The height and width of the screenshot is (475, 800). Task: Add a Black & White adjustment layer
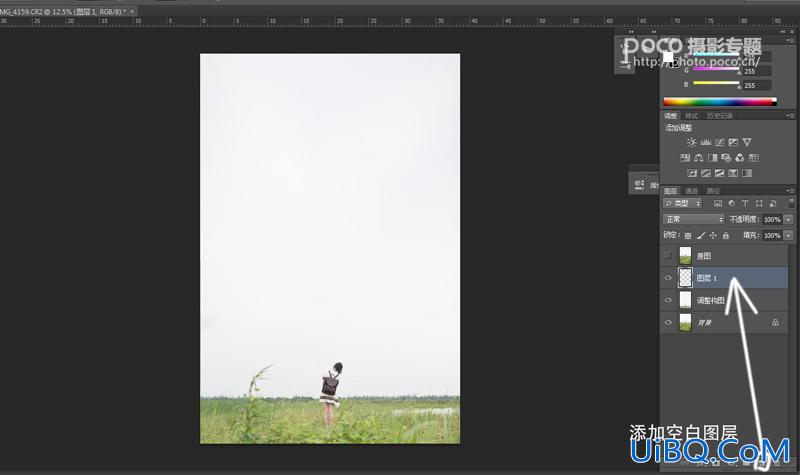pyautogui.click(x=713, y=158)
